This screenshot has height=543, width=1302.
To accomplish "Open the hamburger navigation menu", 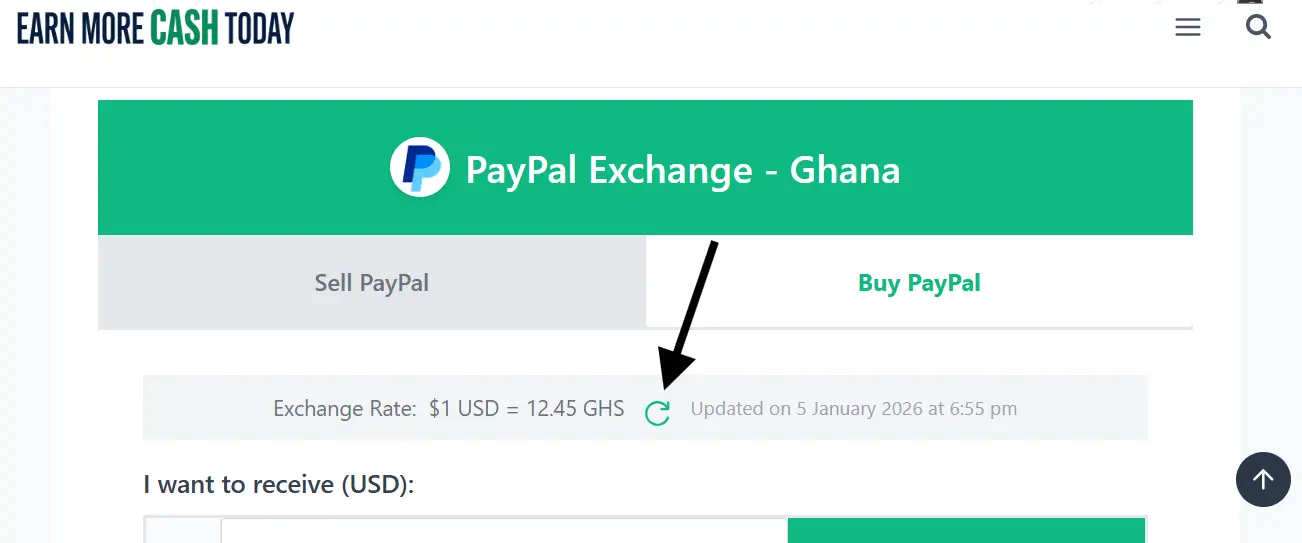I will pyautogui.click(x=1187, y=28).
